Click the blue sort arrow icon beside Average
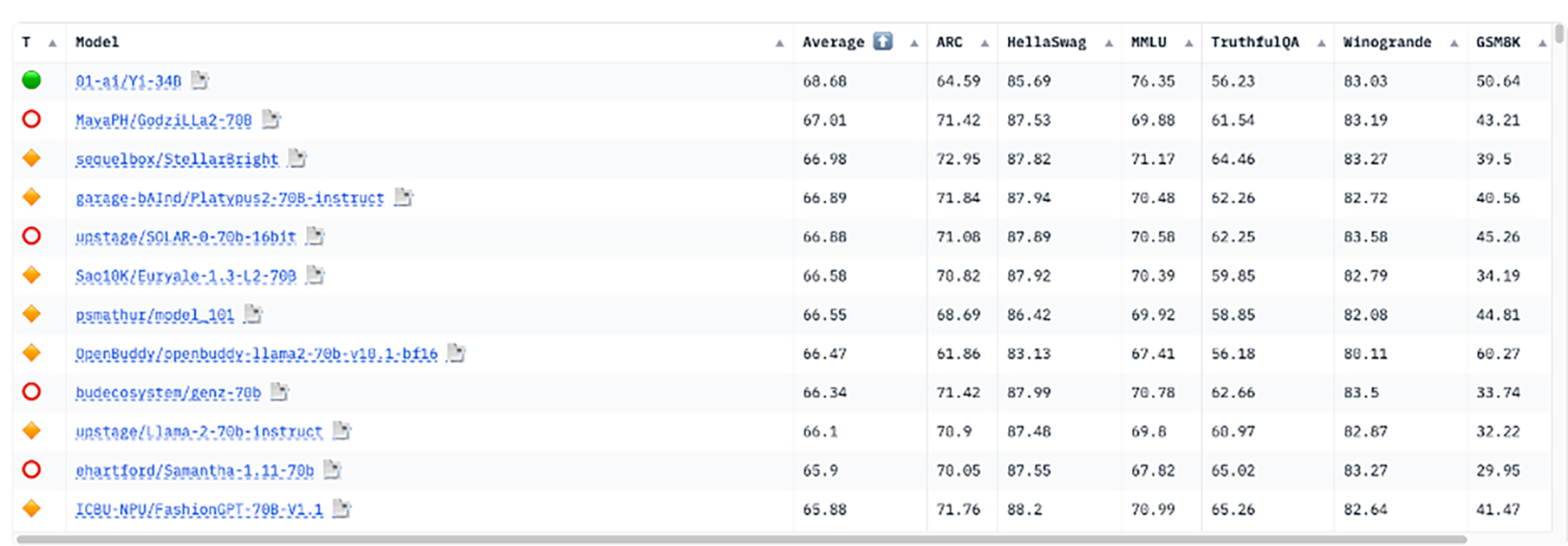The image size is (1568, 546). tap(882, 42)
